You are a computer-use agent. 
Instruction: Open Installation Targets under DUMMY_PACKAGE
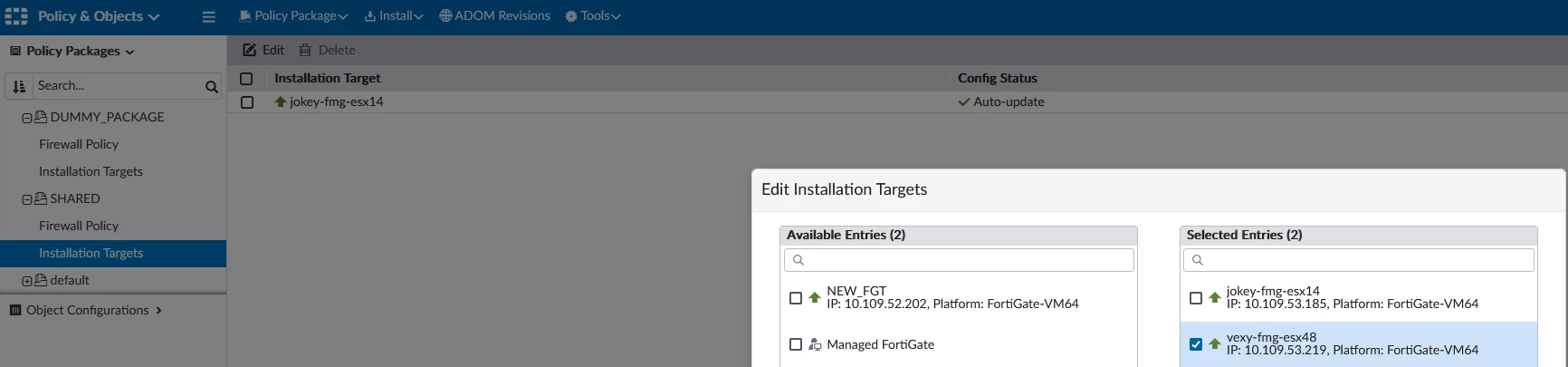pyautogui.click(x=91, y=171)
